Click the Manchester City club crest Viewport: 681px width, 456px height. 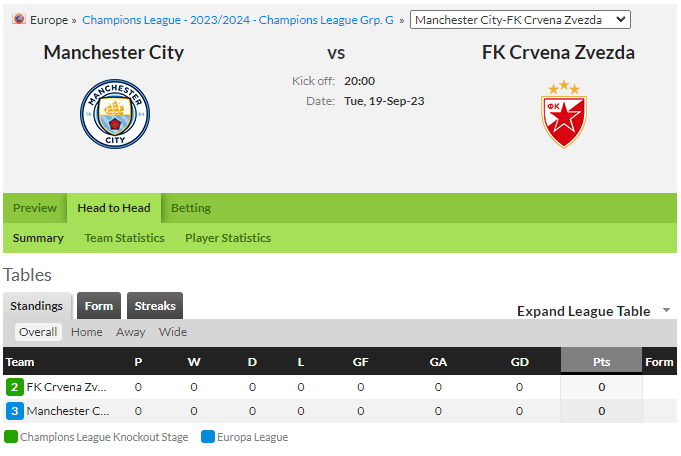115,114
